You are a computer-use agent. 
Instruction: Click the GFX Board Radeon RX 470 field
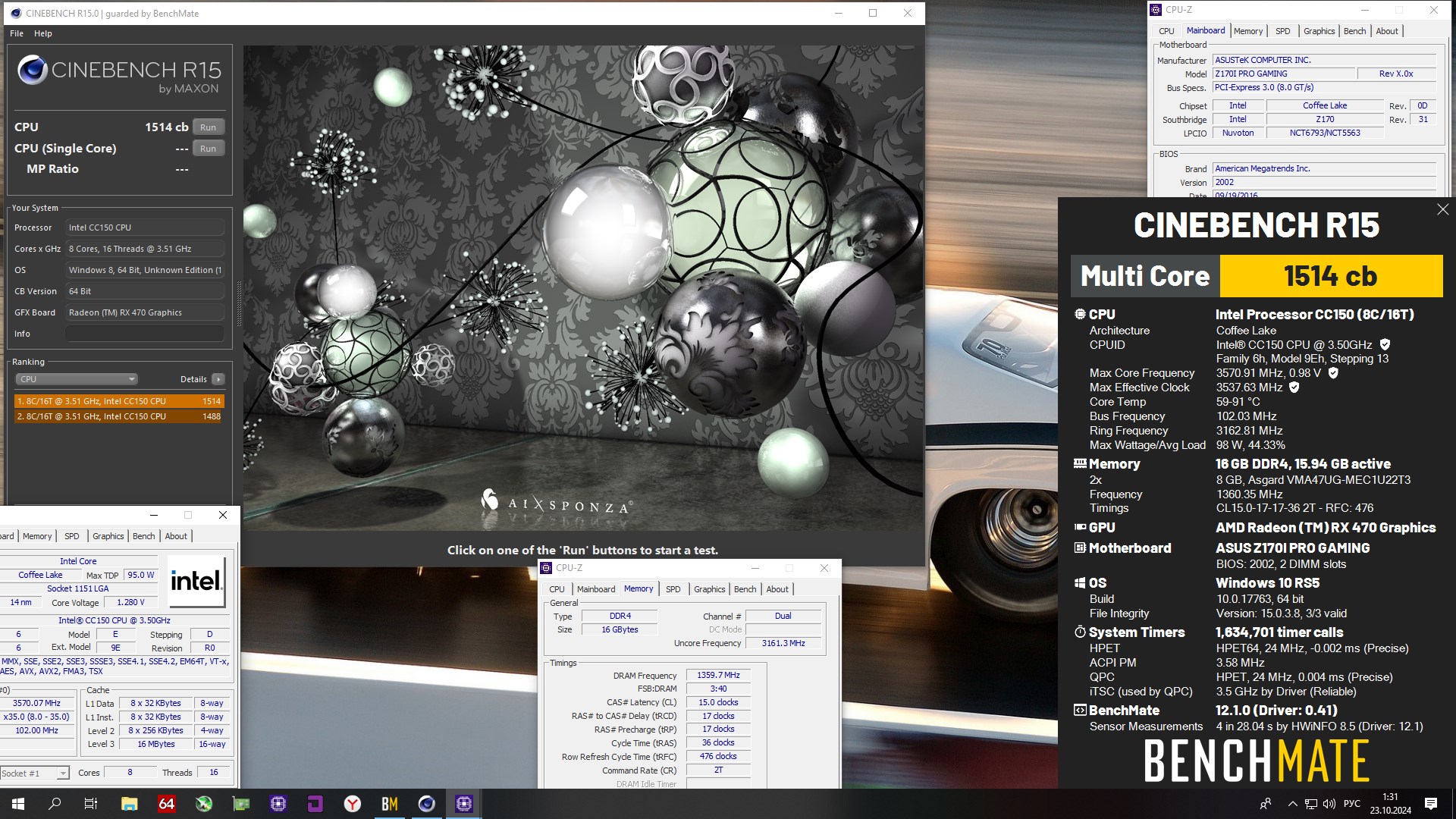[x=144, y=312]
